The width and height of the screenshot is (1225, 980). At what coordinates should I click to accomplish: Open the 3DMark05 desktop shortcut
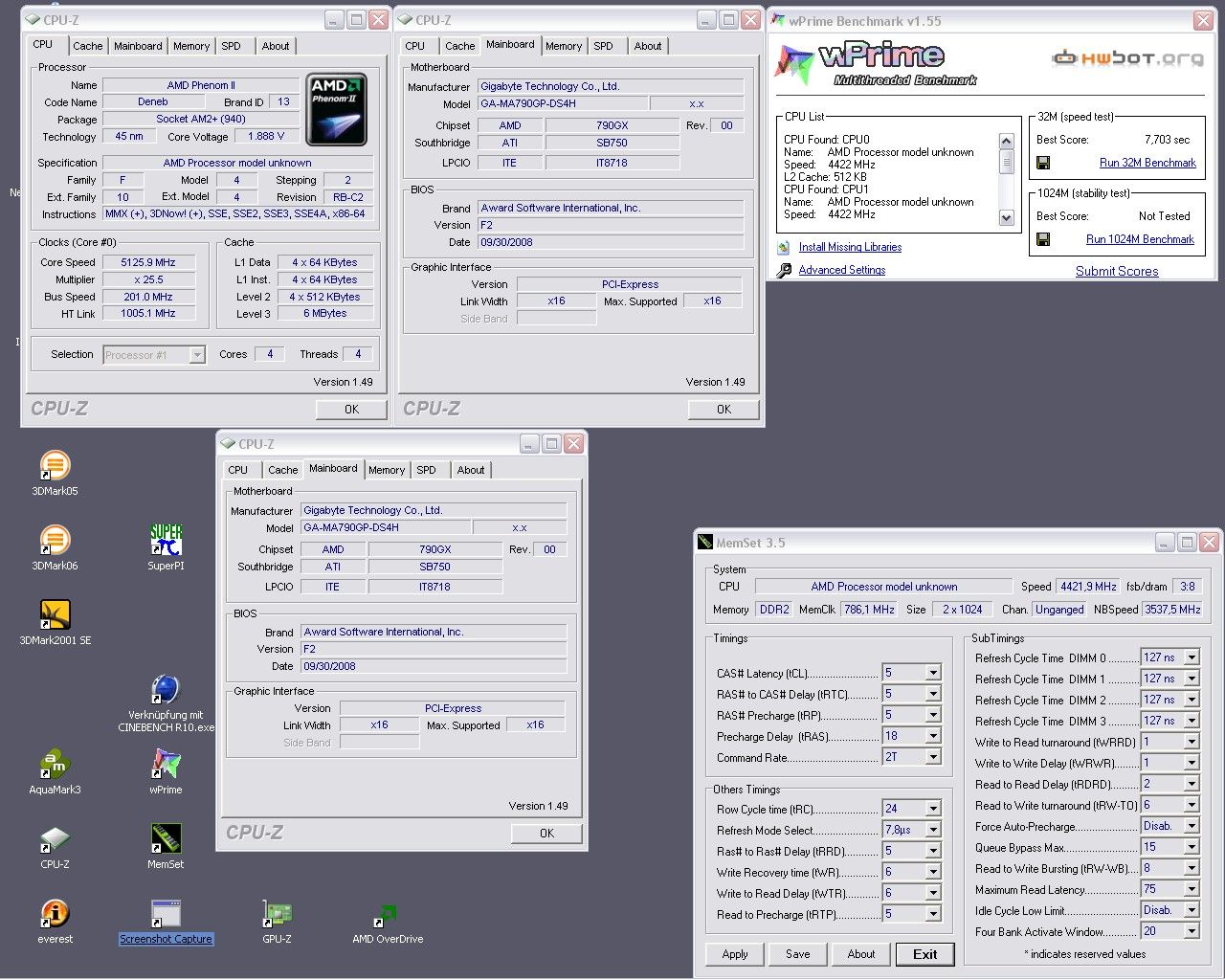pos(55,466)
